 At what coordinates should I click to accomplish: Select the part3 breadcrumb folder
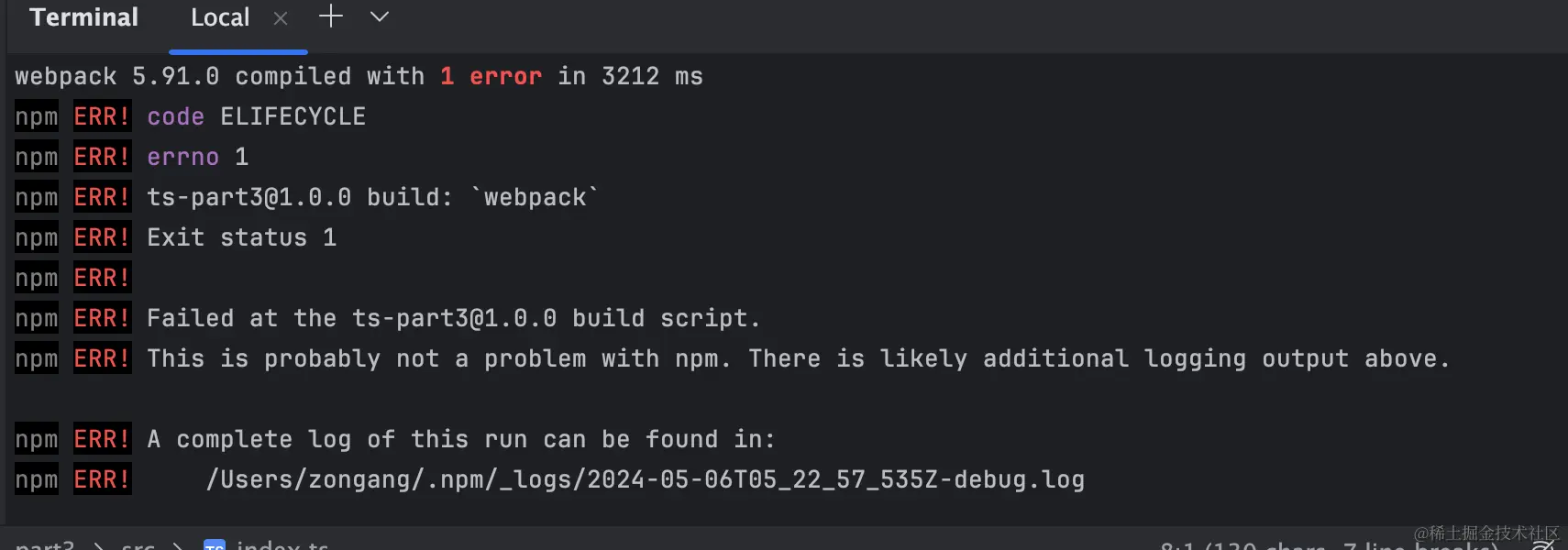45,544
